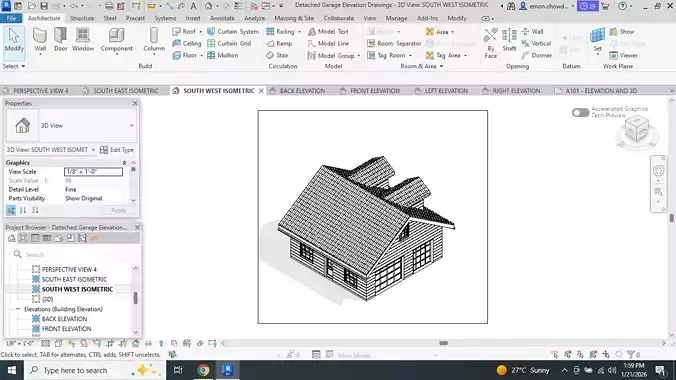Close the Project Browser panel

tap(137, 227)
